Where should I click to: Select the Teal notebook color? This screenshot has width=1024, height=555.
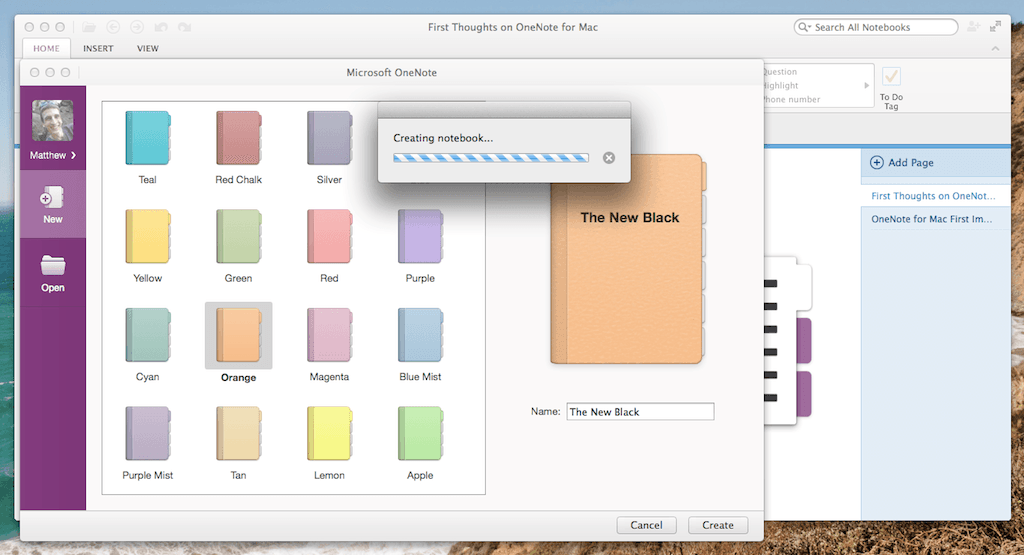tap(148, 138)
